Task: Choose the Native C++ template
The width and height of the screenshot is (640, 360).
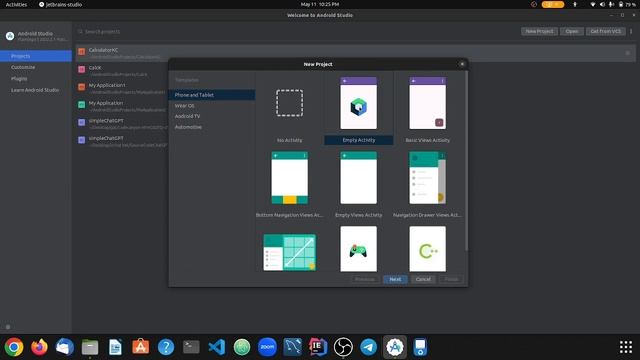Action: (427, 249)
